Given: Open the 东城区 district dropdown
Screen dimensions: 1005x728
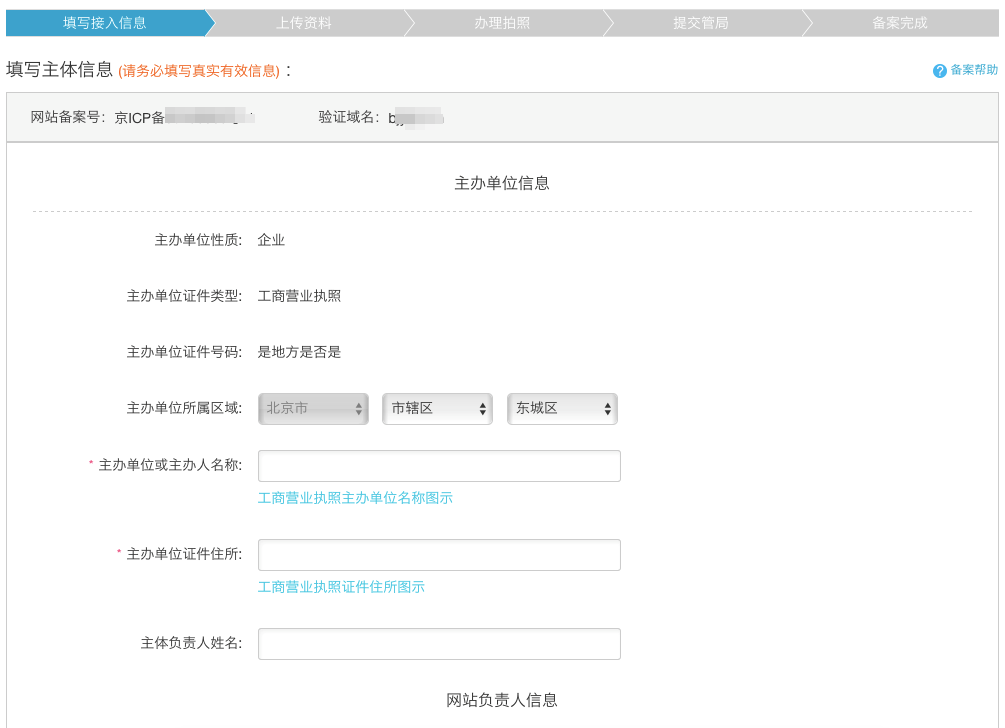Looking at the screenshot, I should click(x=562, y=408).
